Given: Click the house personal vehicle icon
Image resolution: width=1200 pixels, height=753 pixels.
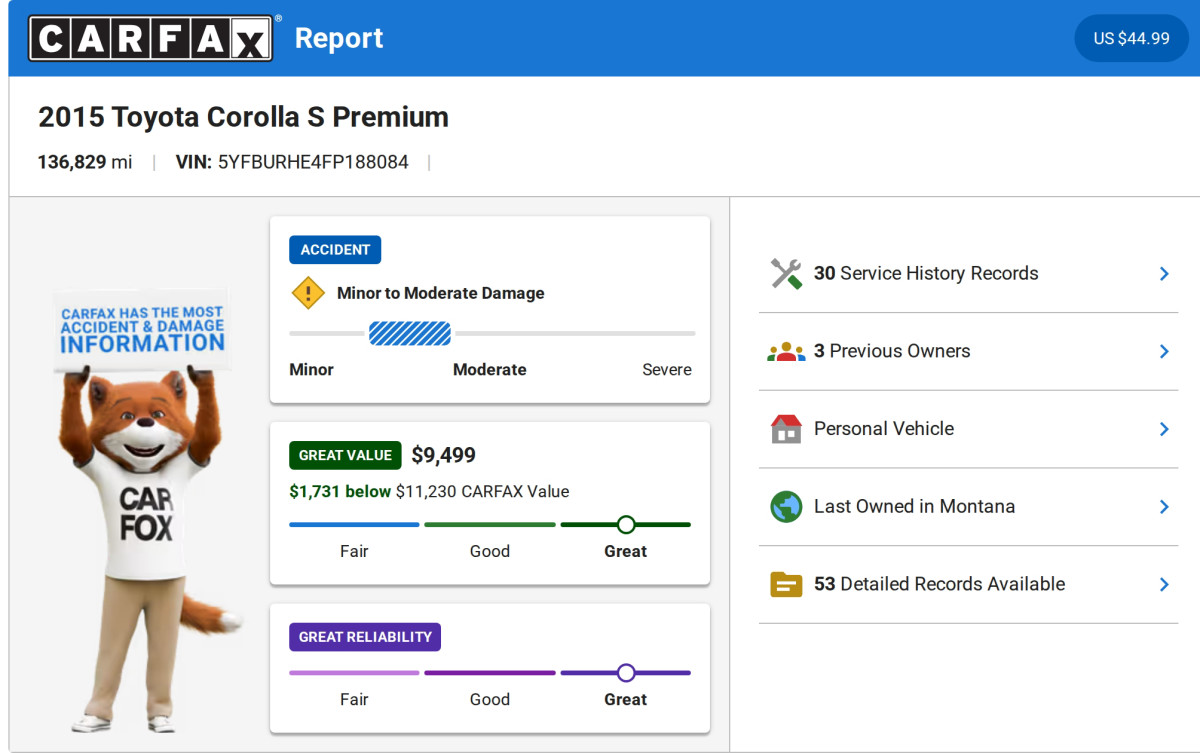Looking at the screenshot, I should pyautogui.click(x=786, y=429).
